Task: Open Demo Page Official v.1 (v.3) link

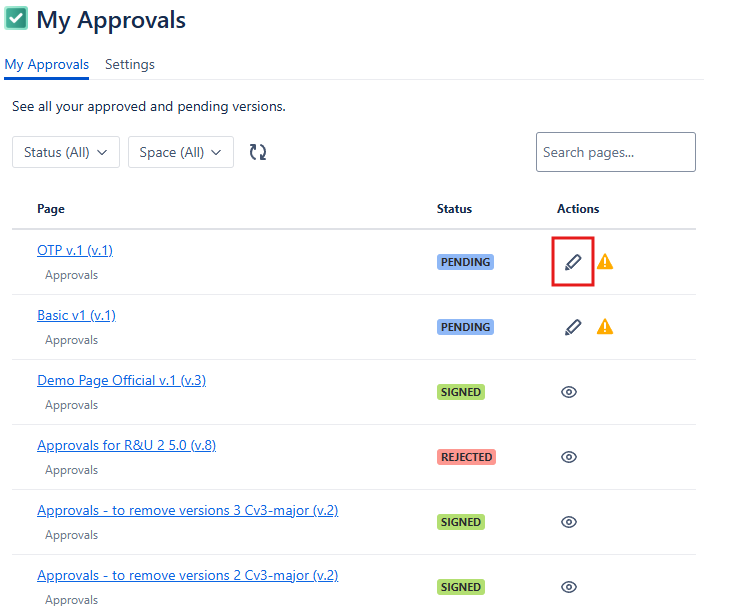Action: [x=121, y=380]
